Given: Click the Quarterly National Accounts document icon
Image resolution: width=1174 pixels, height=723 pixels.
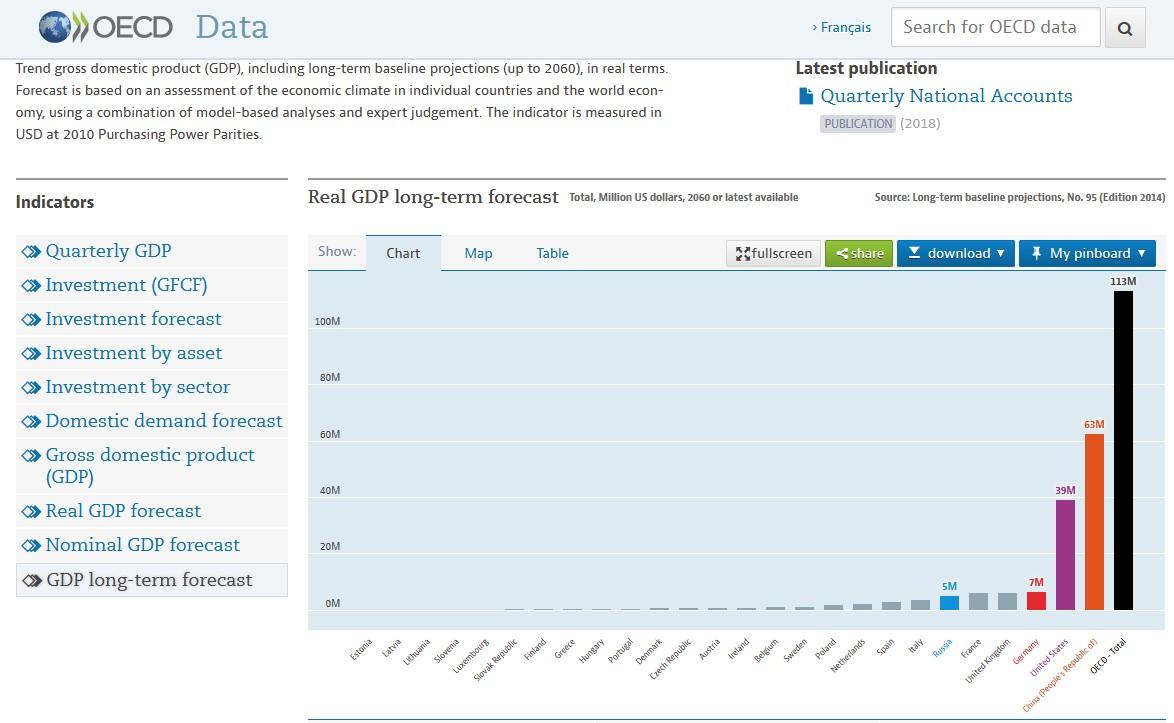Looking at the screenshot, I should tap(806, 96).
